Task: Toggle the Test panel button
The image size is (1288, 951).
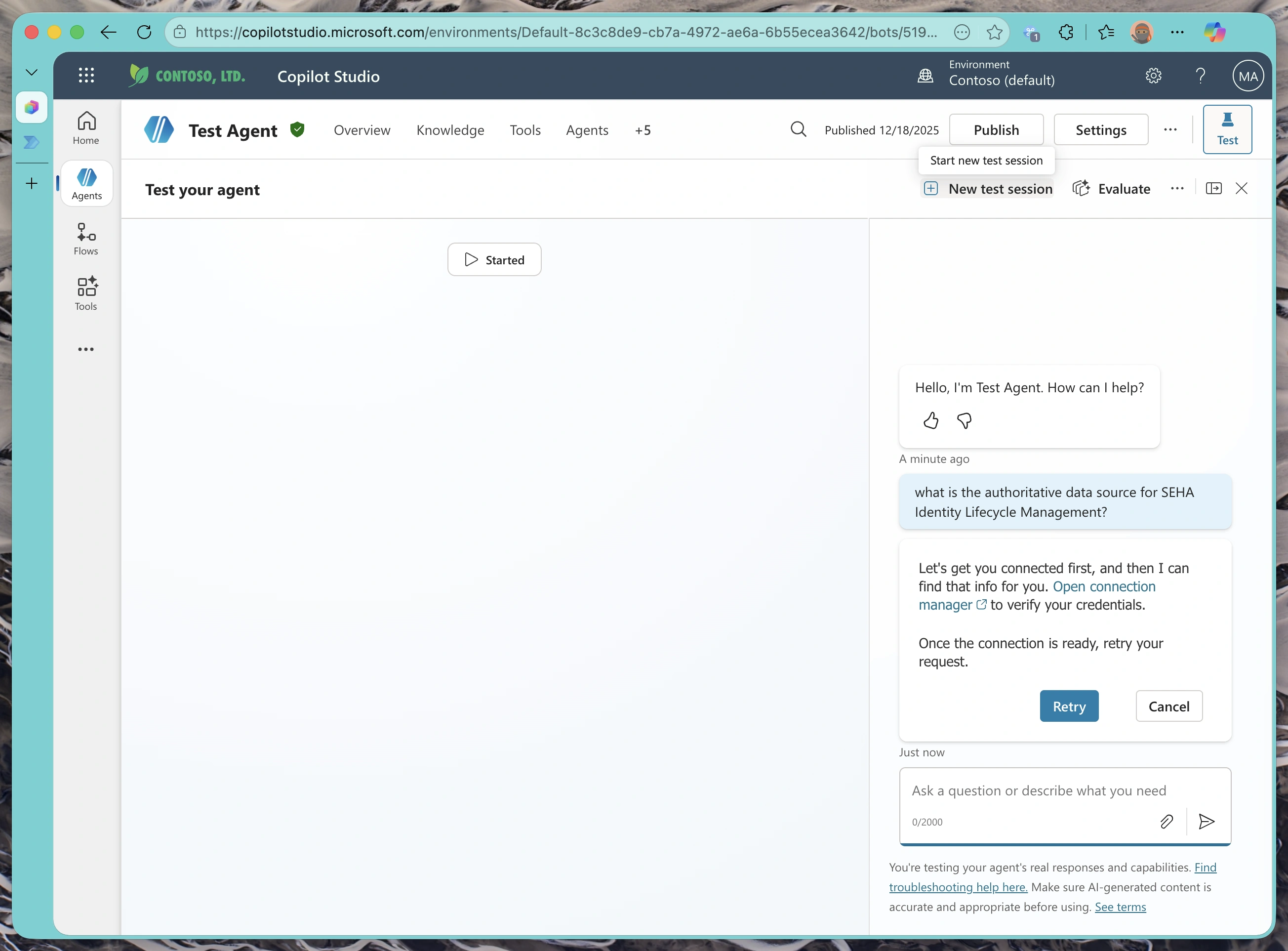Action: pyautogui.click(x=1227, y=129)
